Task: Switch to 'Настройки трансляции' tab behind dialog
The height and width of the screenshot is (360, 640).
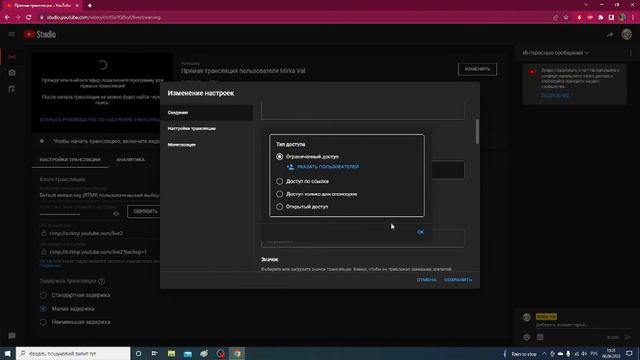Action: [x=70, y=160]
